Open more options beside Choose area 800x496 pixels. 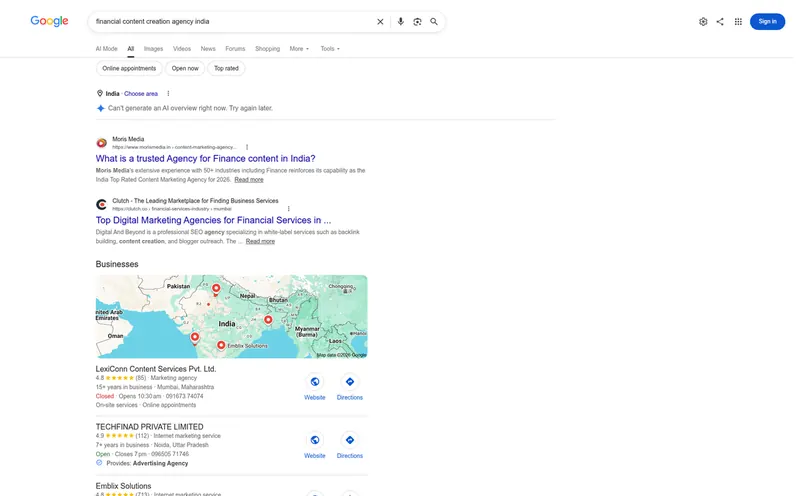168,93
